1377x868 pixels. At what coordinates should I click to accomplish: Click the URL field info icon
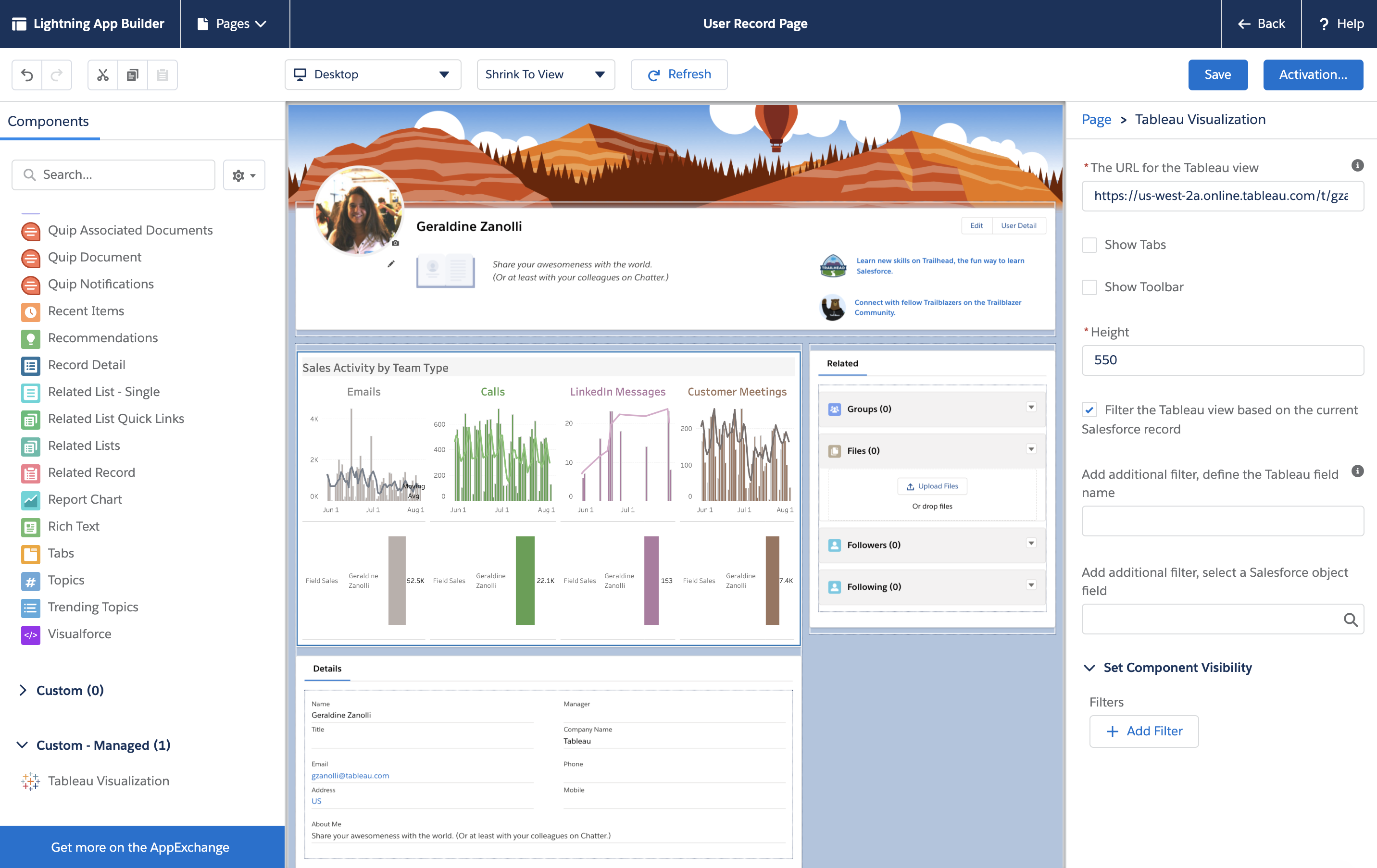pos(1357,166)
